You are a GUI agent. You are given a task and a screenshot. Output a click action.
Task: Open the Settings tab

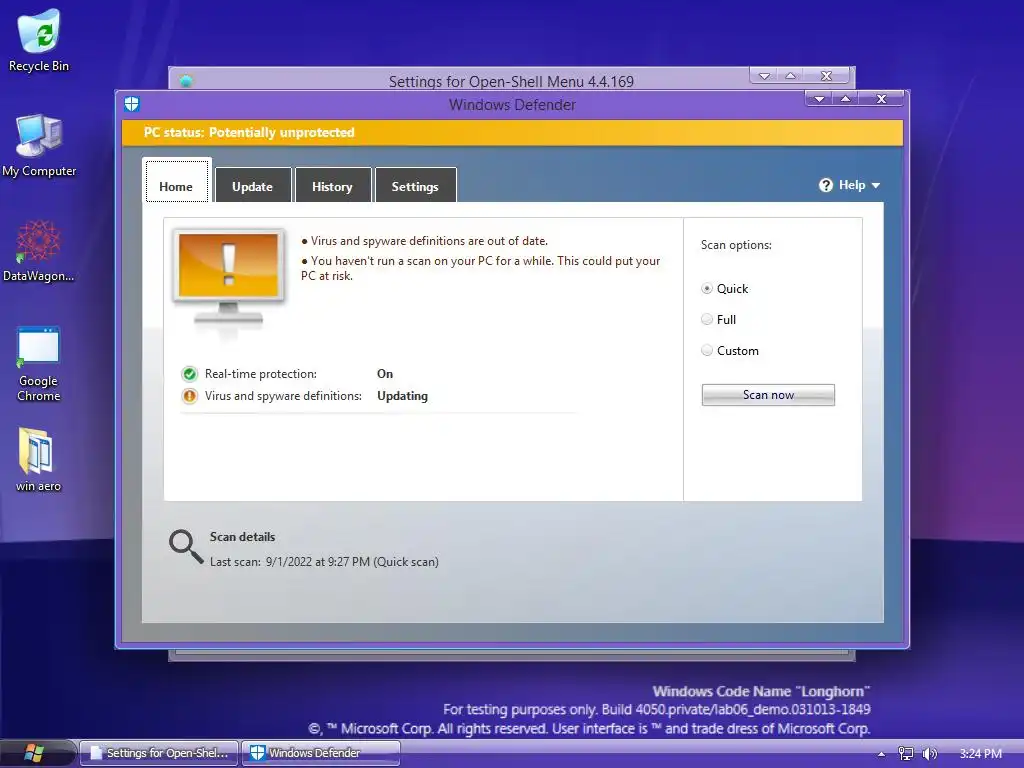click(415, 185)
